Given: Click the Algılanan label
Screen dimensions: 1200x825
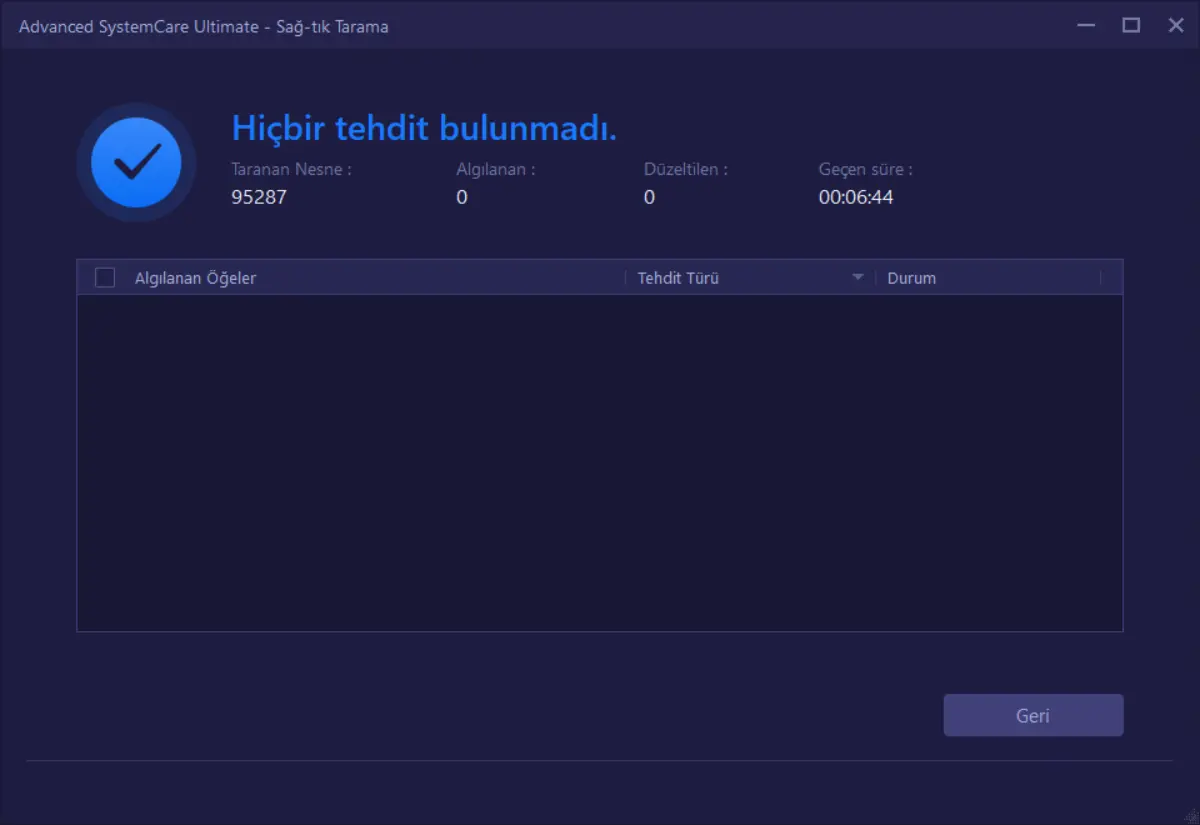Looking at the screenshot, I should pos(496,169).
